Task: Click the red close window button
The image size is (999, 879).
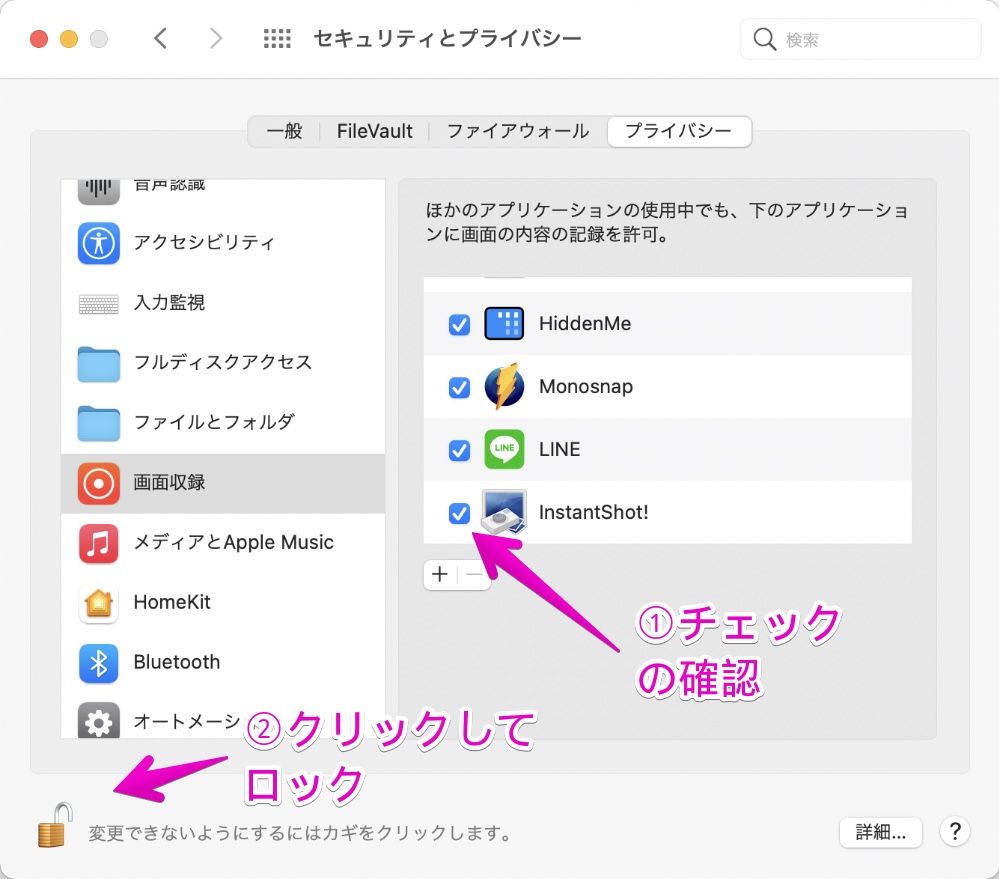Action: pos(39,39)
